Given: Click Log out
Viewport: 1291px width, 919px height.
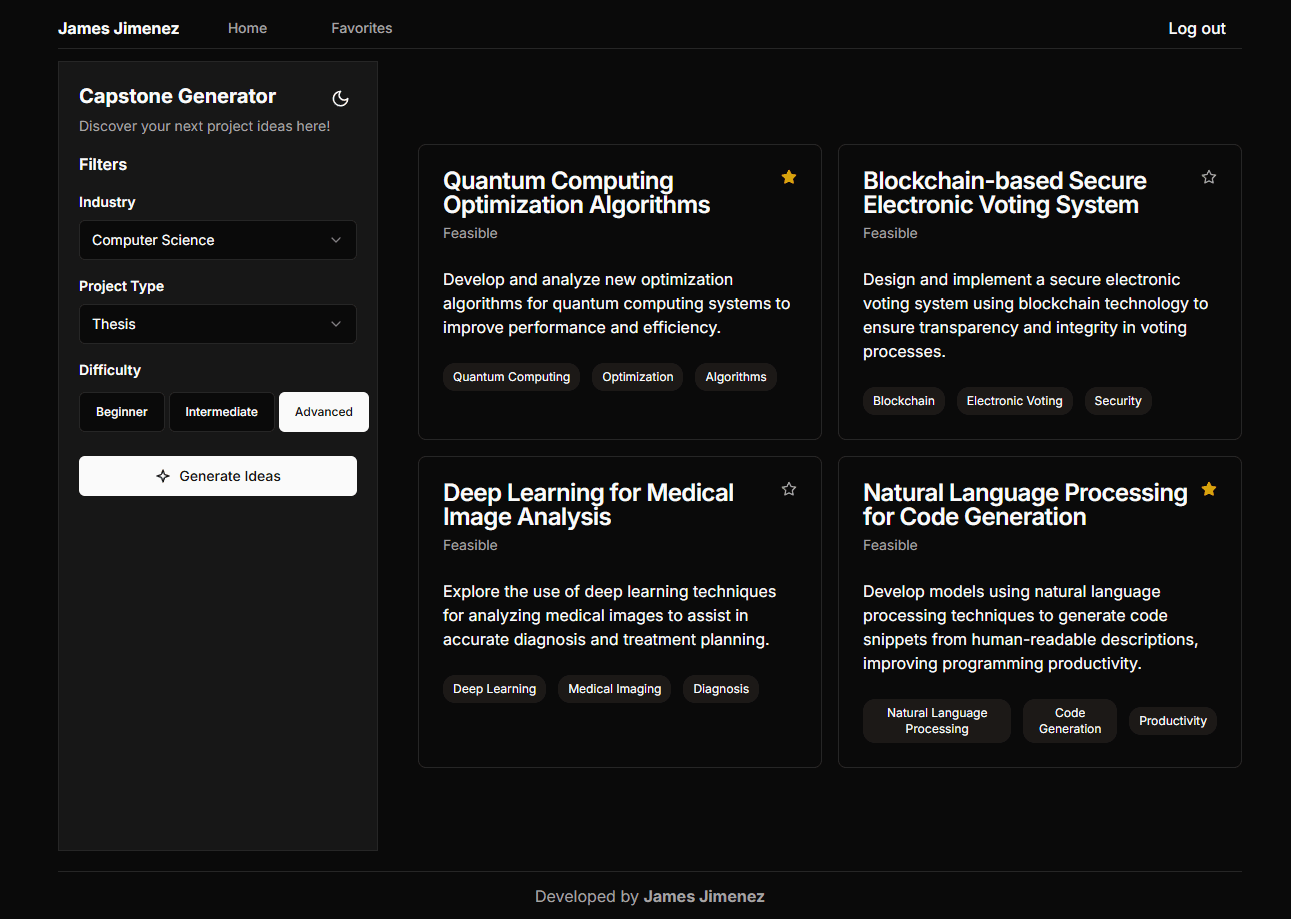Looking at the screenshot, I should 1197,28.
